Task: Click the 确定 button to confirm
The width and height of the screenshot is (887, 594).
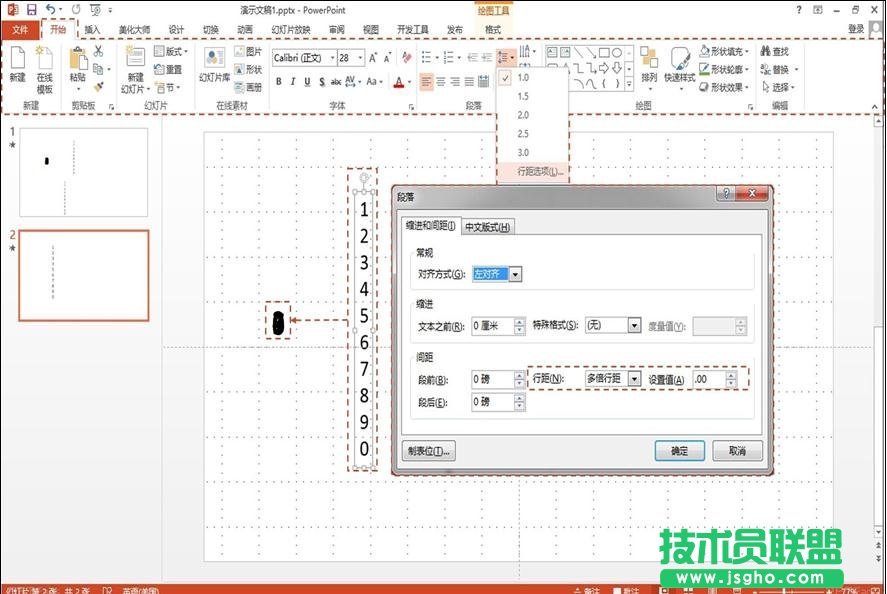Action: [x=682, y=449]
